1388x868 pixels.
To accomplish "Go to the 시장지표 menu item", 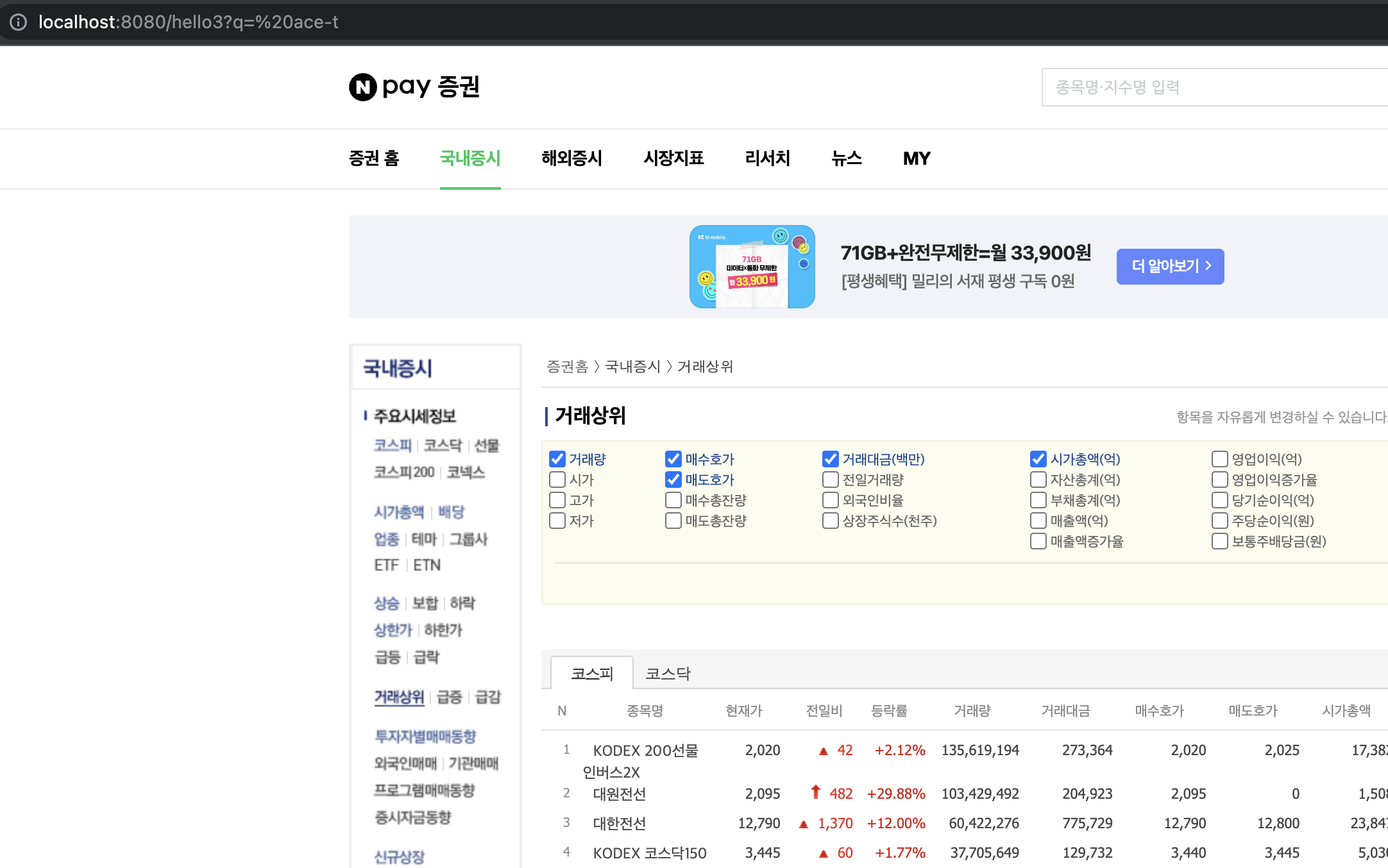I will click(673, 158).
